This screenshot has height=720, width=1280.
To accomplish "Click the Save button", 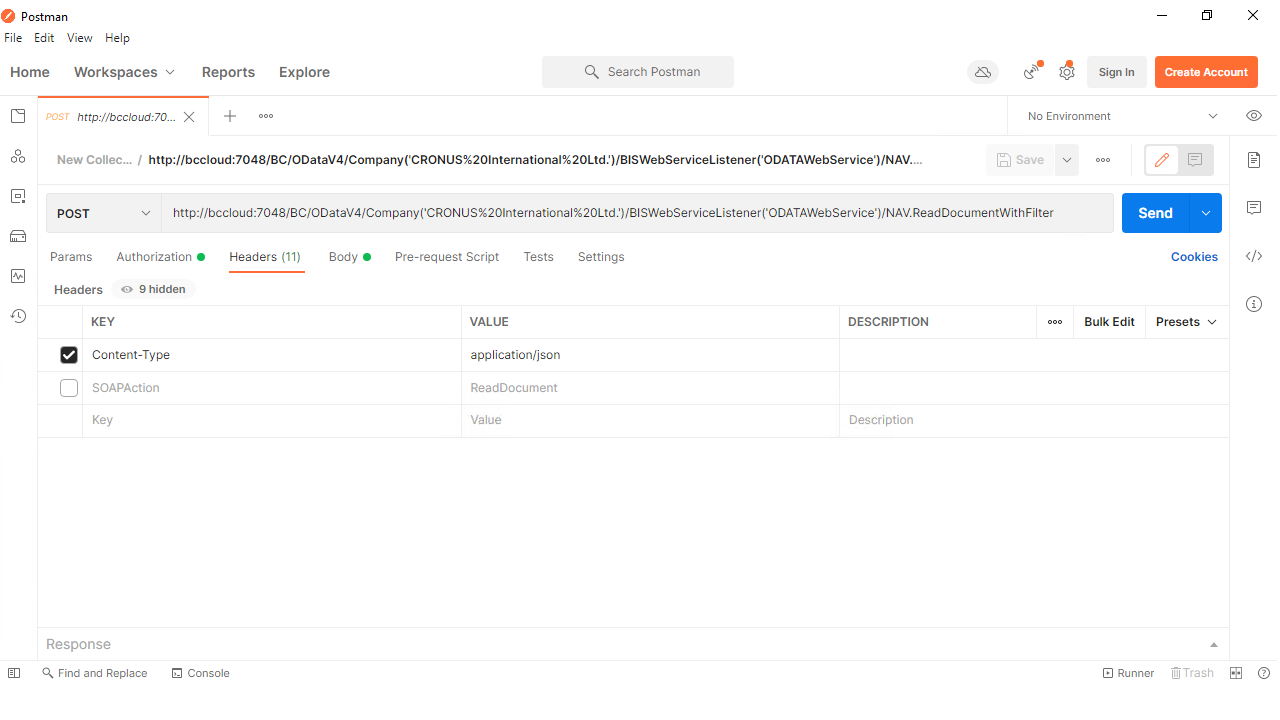I will tap(1020, 160).
